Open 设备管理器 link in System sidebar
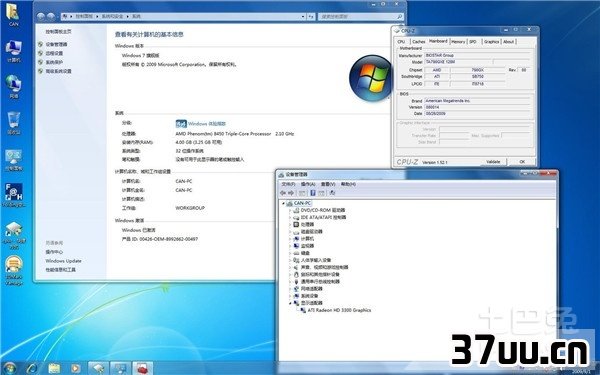600x375 pixels. click(56, 44)
